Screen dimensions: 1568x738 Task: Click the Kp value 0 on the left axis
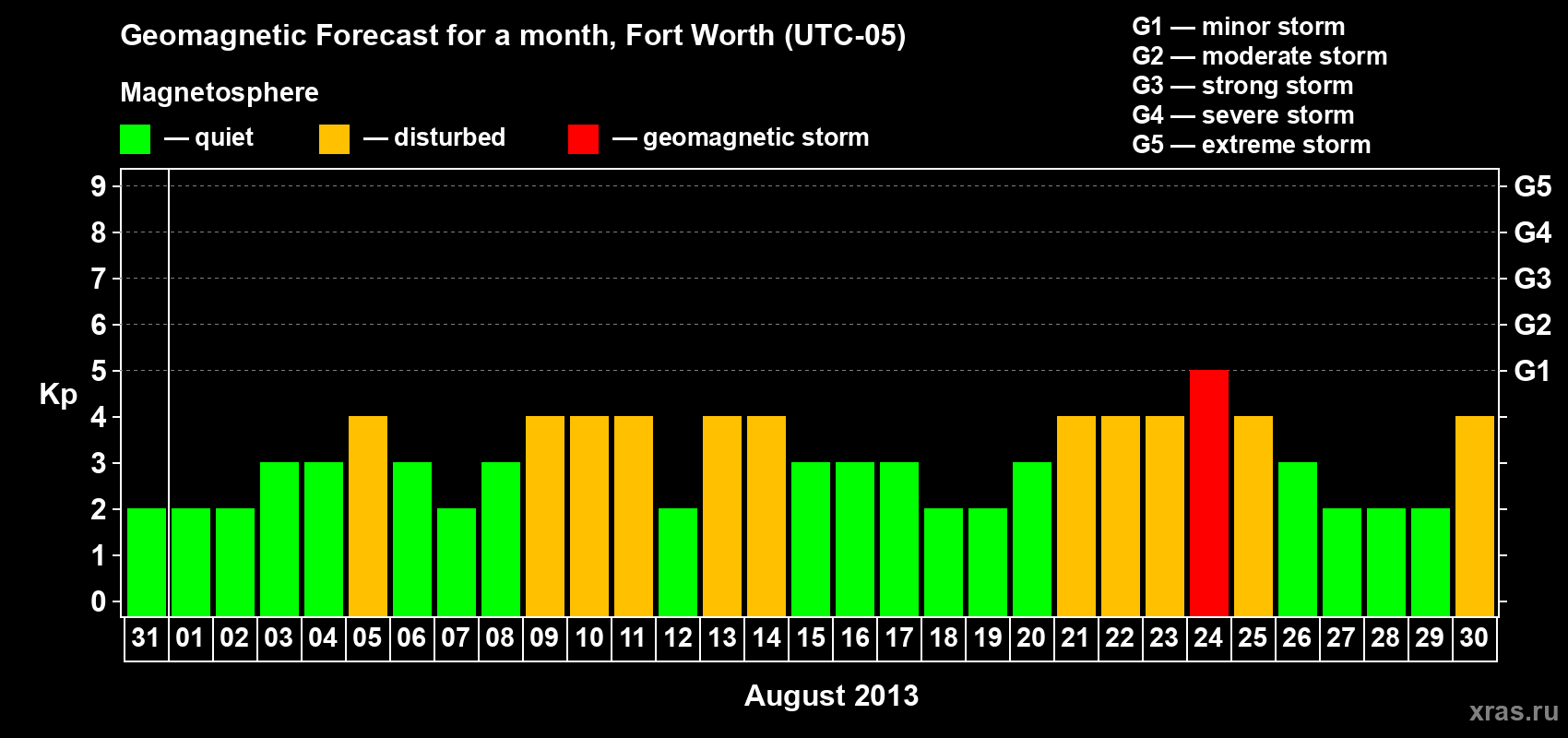click(99, 601)
